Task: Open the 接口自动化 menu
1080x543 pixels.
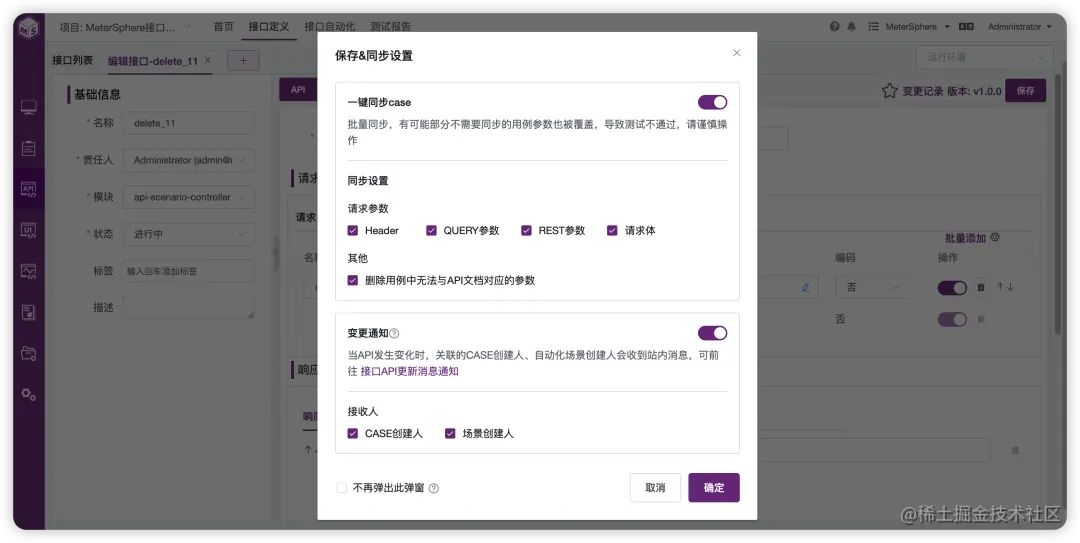Action: [329, 27]
